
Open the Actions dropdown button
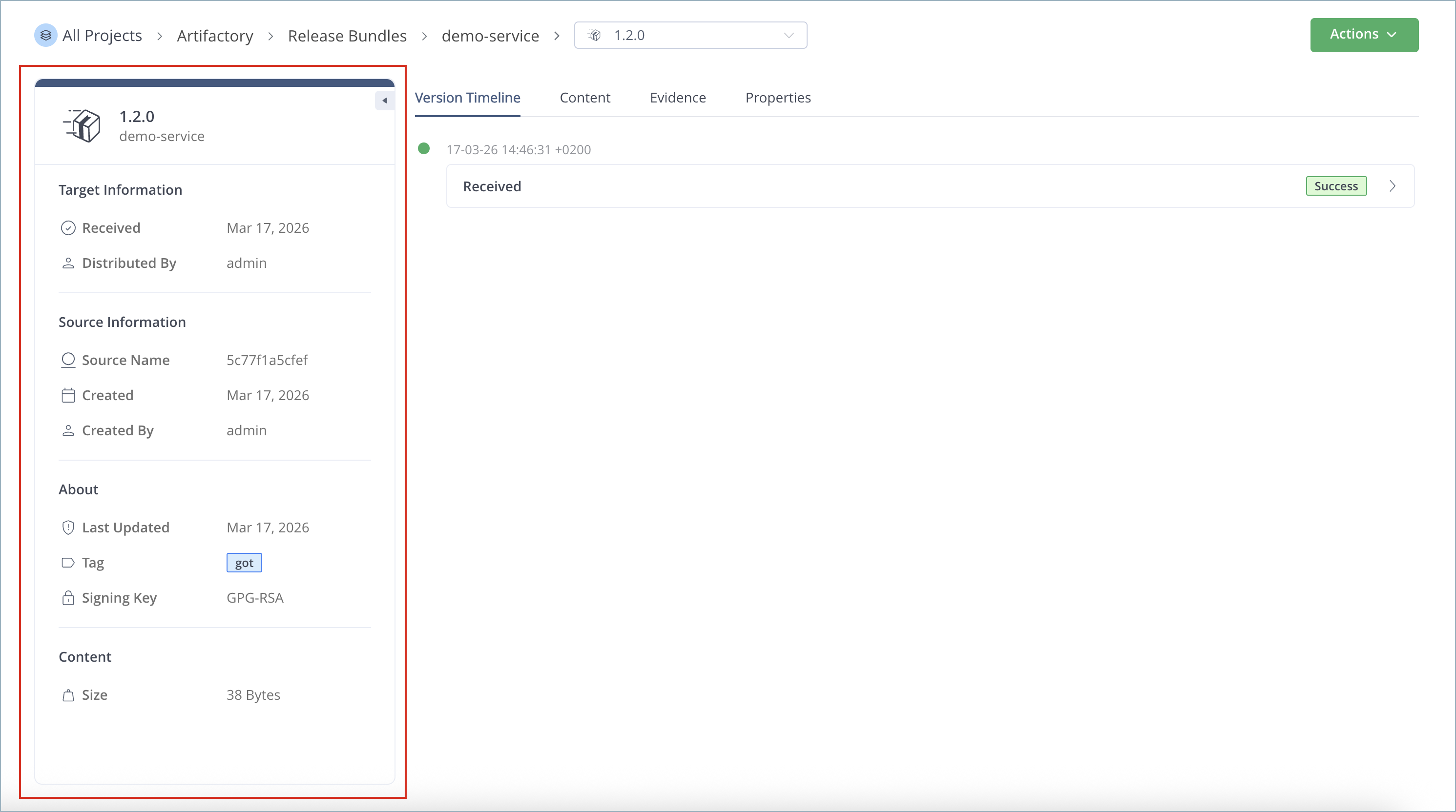tap(1364, 35)
